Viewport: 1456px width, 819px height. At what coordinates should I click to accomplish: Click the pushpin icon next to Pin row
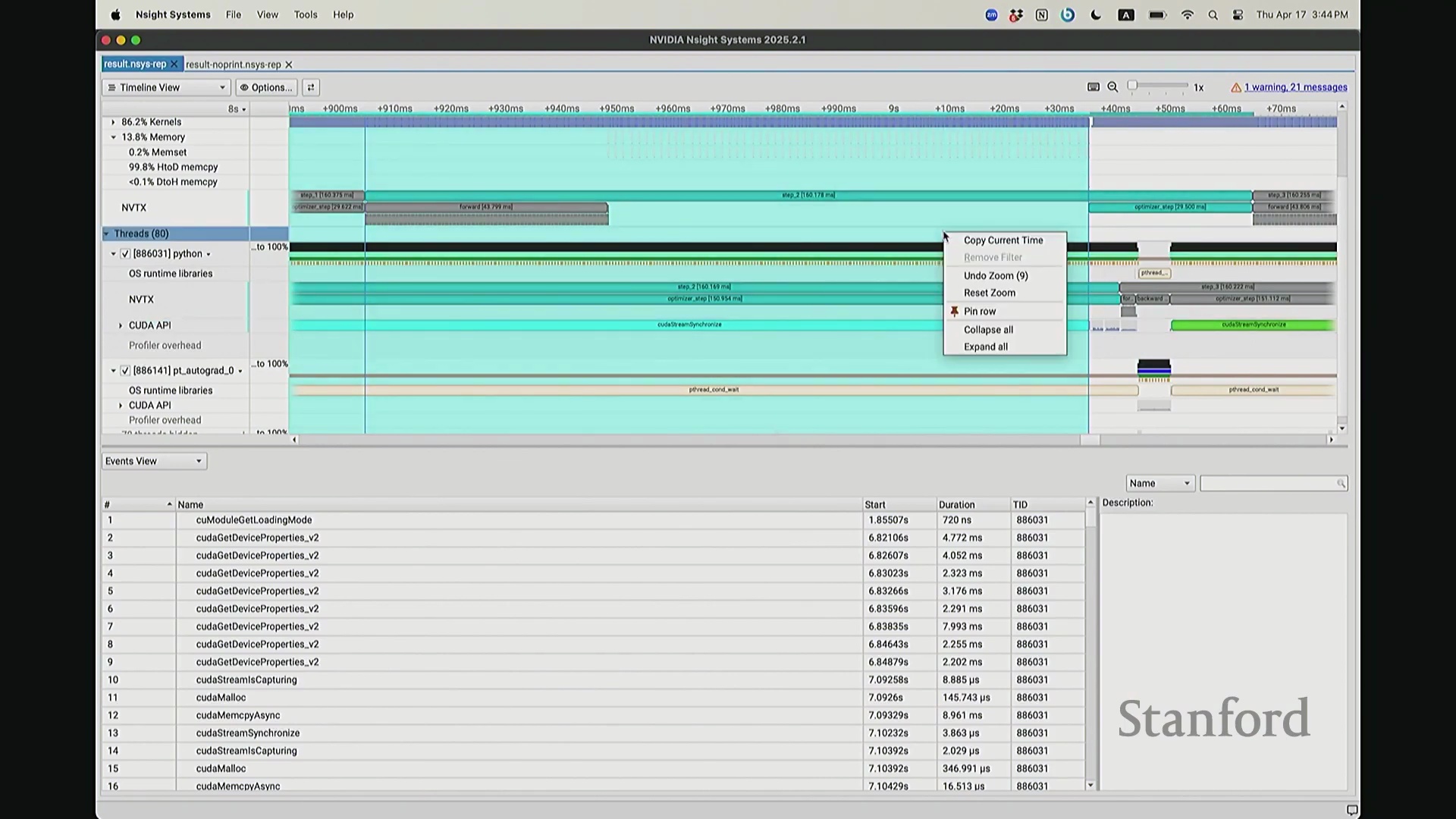tap(954, 312)
